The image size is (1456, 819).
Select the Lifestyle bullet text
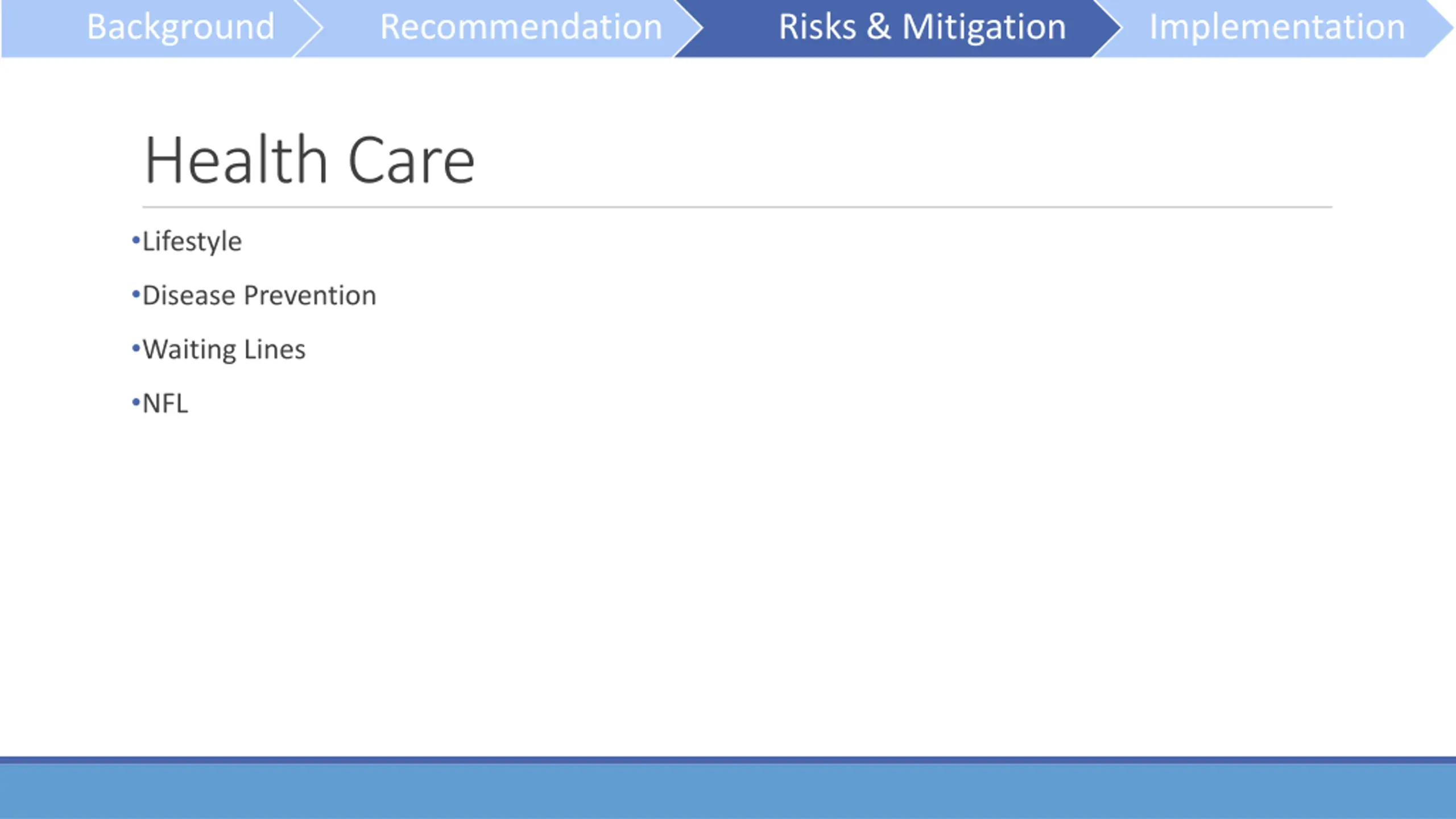tap(192, 242)
